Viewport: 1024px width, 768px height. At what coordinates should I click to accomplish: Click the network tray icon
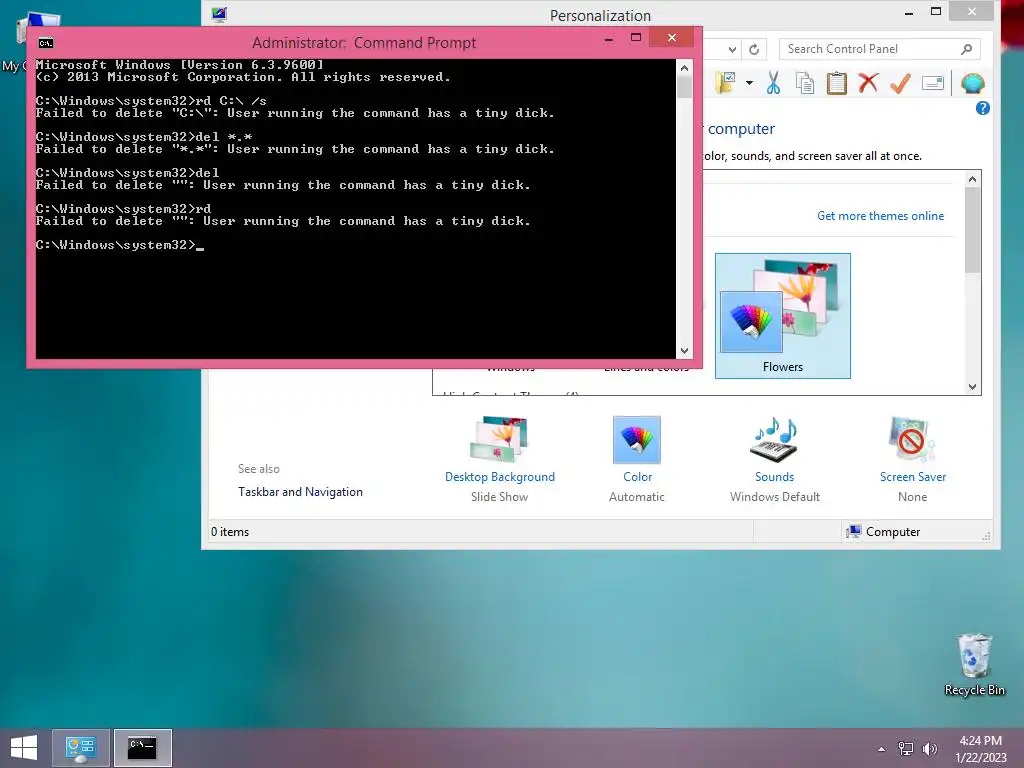pyautogui.click(x=906, y=749)
